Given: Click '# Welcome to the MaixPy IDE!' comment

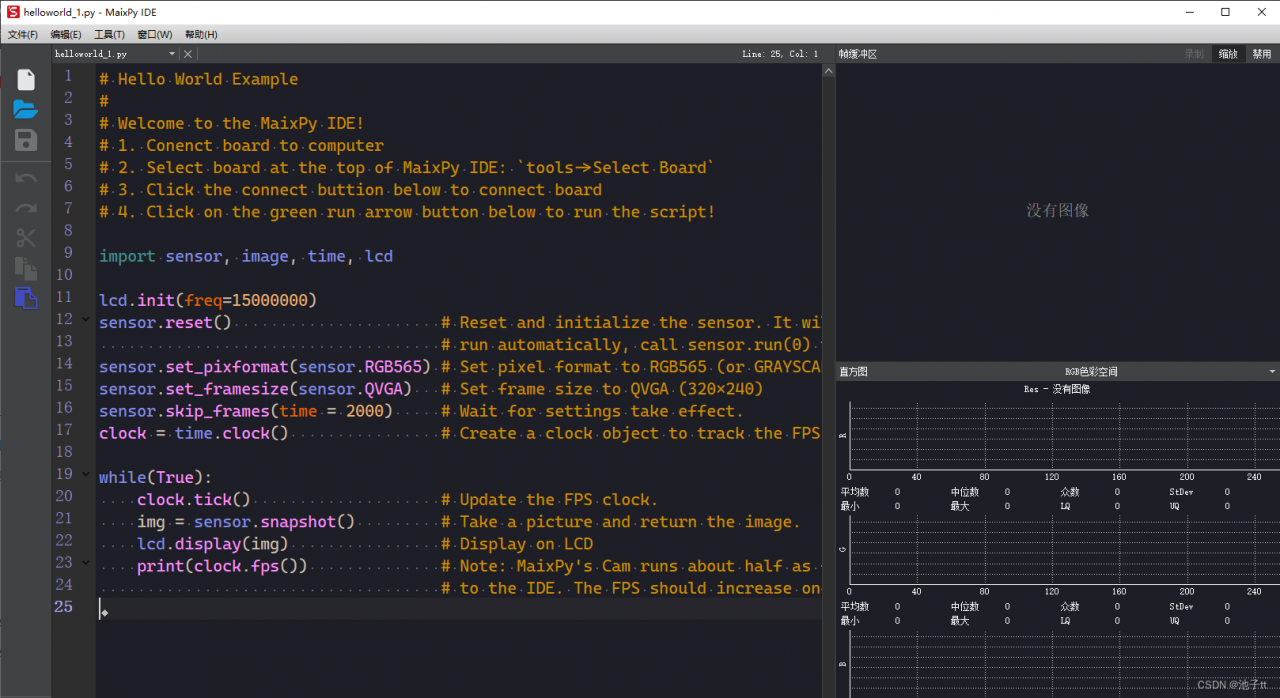Looking at the screenshot, I should [x=231, y=123].
